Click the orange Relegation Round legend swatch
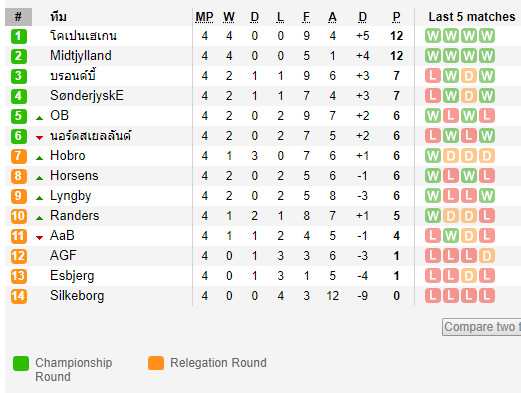Screen dimensions: 521x393 (x=156, y=363)
